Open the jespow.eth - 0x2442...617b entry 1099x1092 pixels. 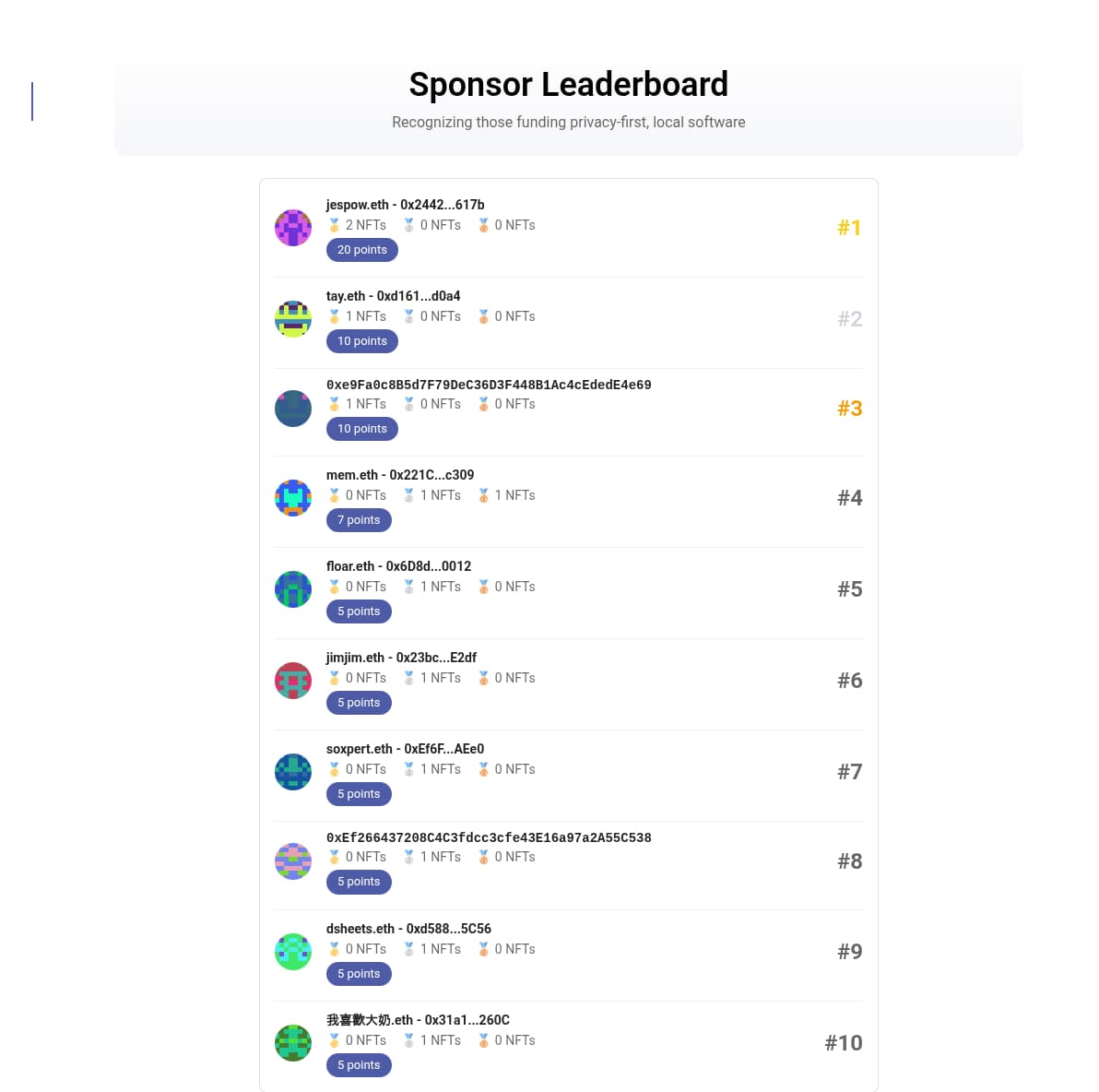(x=405, y=205)
